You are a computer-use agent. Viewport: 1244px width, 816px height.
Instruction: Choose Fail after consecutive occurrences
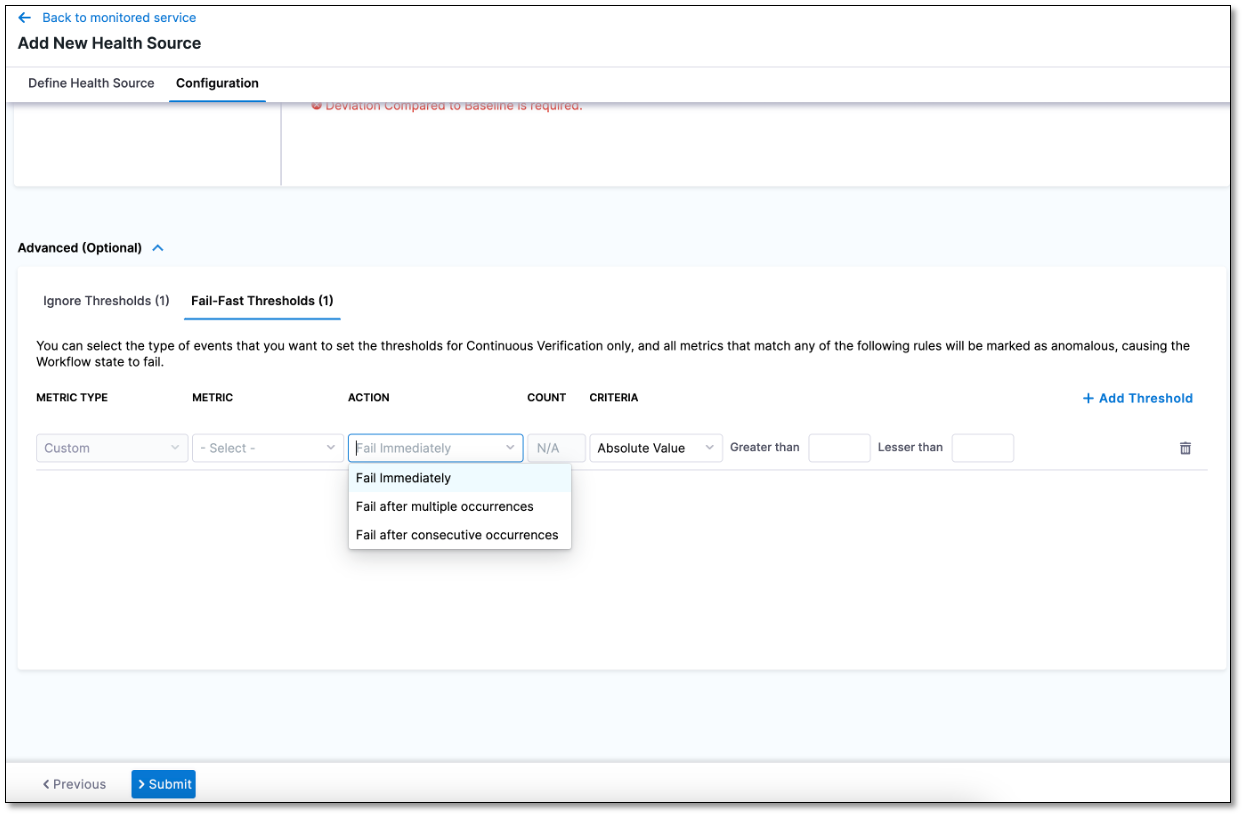(459, 535)
